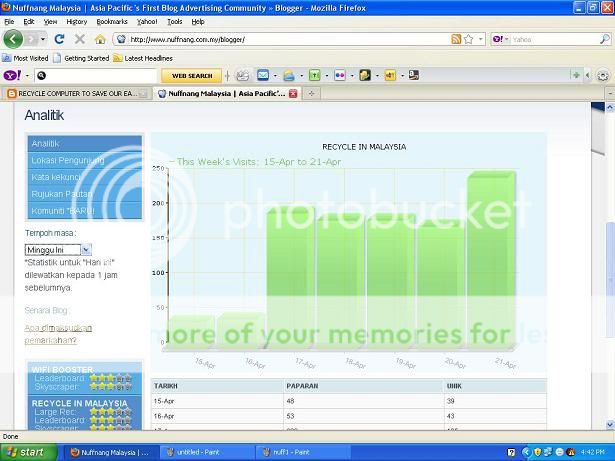The height and width of the screenshot is (461, 615).
Task: Click the last Yahoo toolbar shortcut icon
Action: [x=414, y=75]
